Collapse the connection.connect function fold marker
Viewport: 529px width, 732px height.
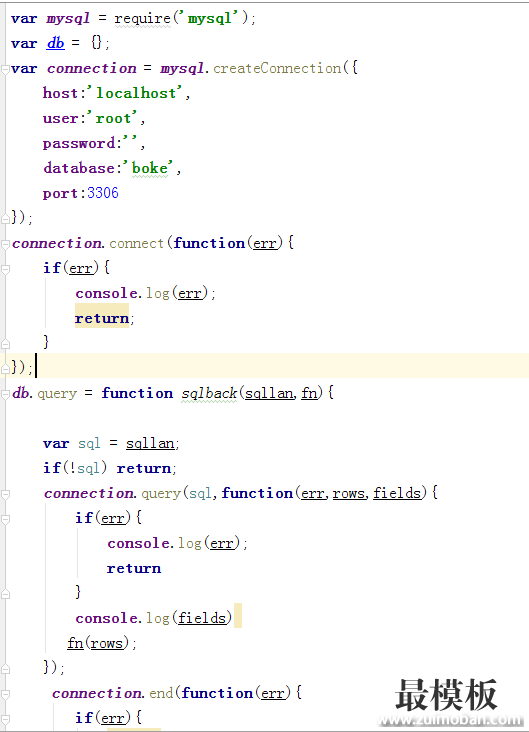[5, 244]
